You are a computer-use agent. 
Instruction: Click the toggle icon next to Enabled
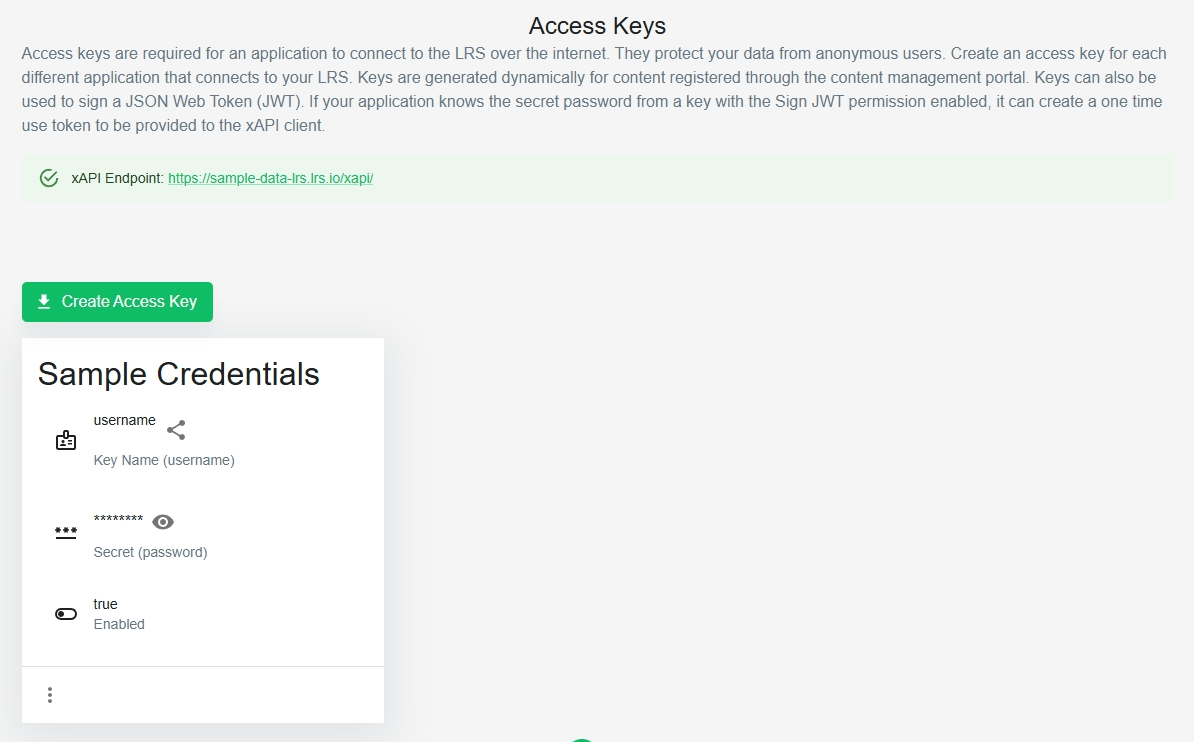point(66,614)
